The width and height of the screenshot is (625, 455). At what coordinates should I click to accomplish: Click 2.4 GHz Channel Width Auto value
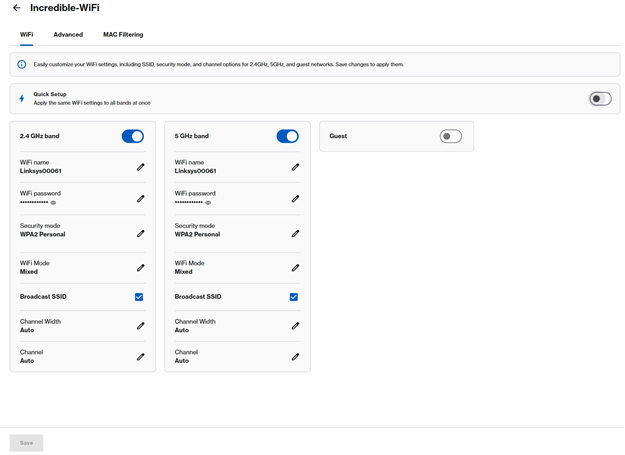tap(27, 330)
